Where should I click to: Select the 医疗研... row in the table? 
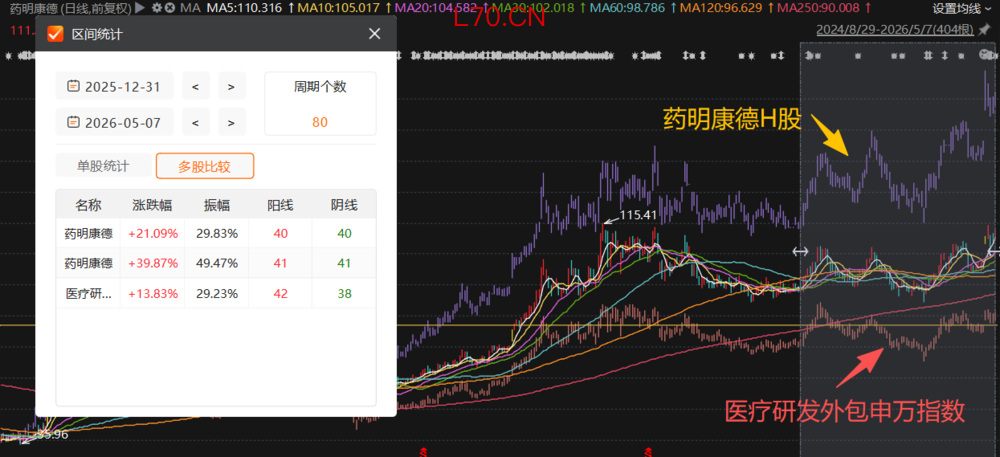pyautogui.click(x=216, y=293)
